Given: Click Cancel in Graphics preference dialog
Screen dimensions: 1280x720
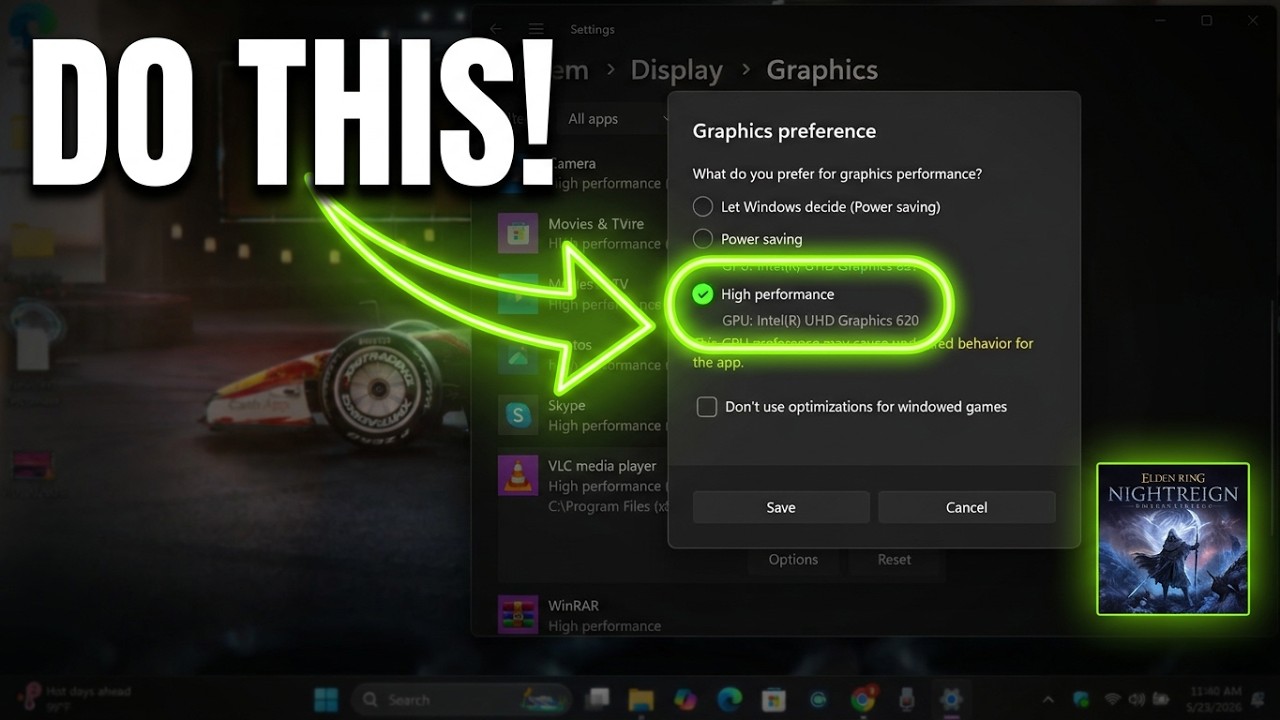Looking at the screenshot, I should (967, 507).
